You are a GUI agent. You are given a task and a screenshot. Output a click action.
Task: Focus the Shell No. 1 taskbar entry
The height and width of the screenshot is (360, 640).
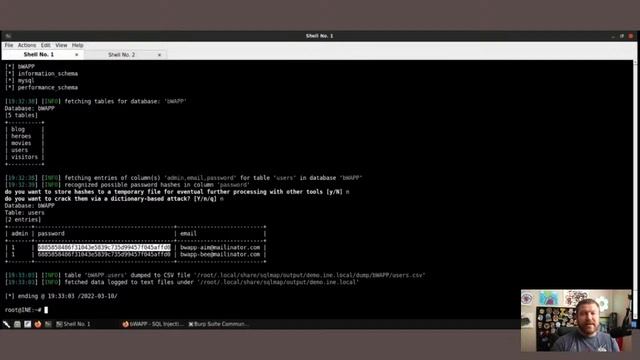73,324
